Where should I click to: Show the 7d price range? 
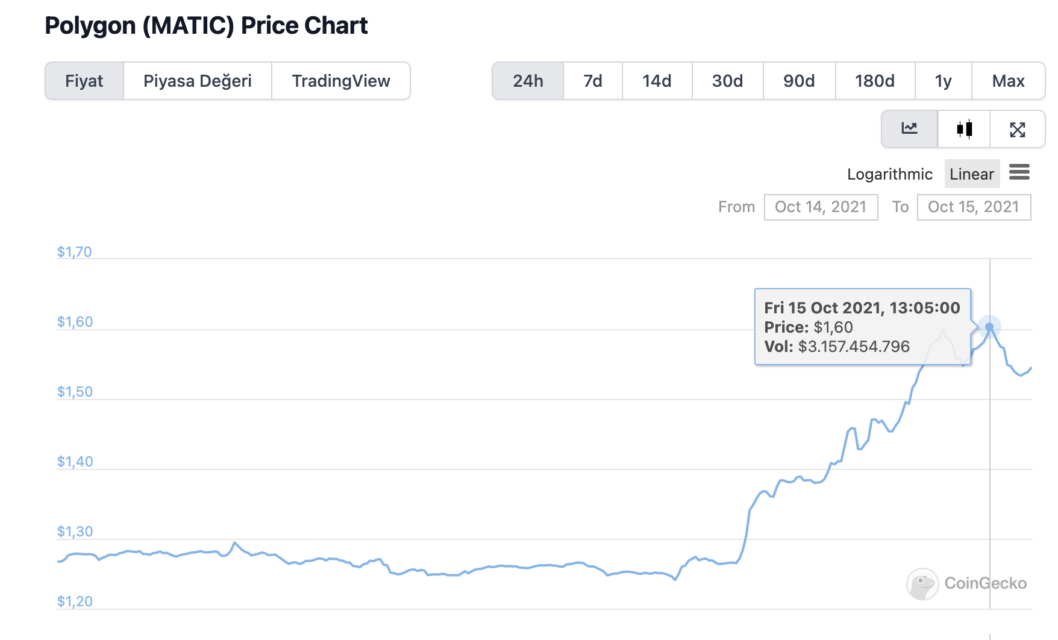tap(592, 81)
